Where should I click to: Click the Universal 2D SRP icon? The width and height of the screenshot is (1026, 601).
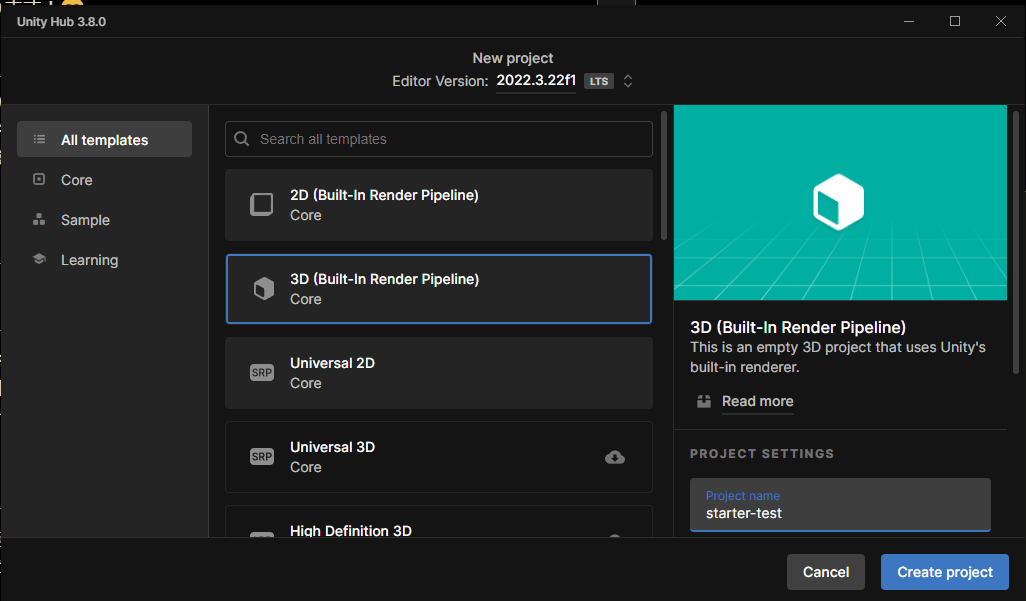click(x=261, y=373)
